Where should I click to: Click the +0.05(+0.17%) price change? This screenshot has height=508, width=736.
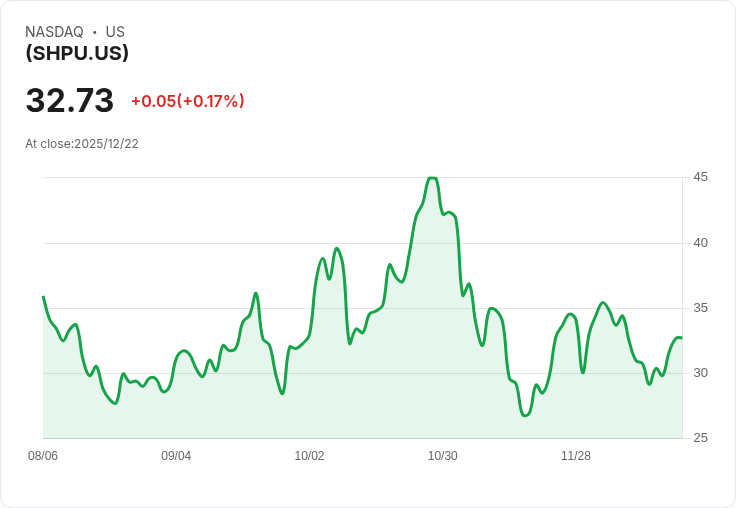pyautogui.click(x=187, y=101)
